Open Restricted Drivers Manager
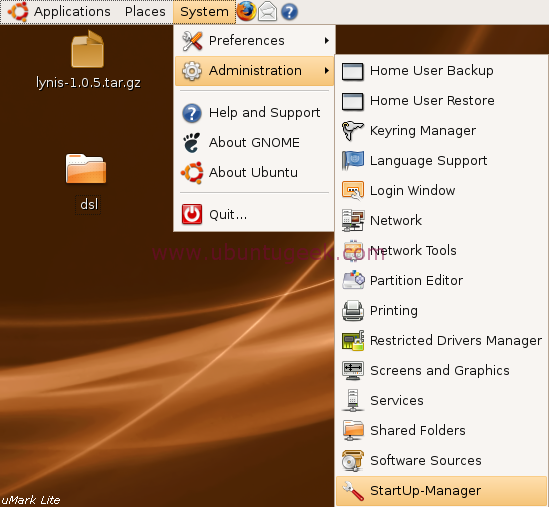This screenshot has width=549, height=507. tap(442, 341)
